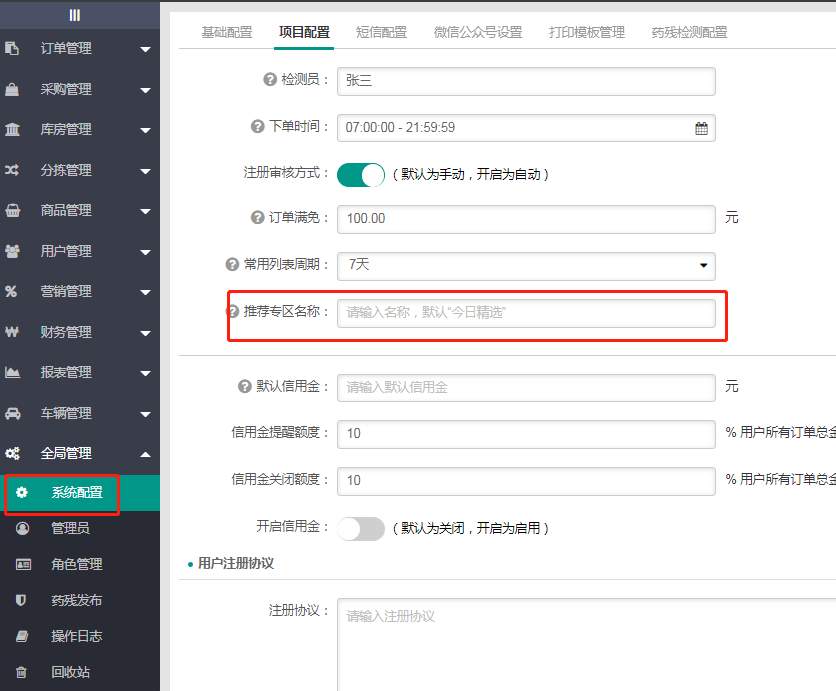
Task: Open the 常用列表周期 dropdown
Action: (x=526, y=265)
